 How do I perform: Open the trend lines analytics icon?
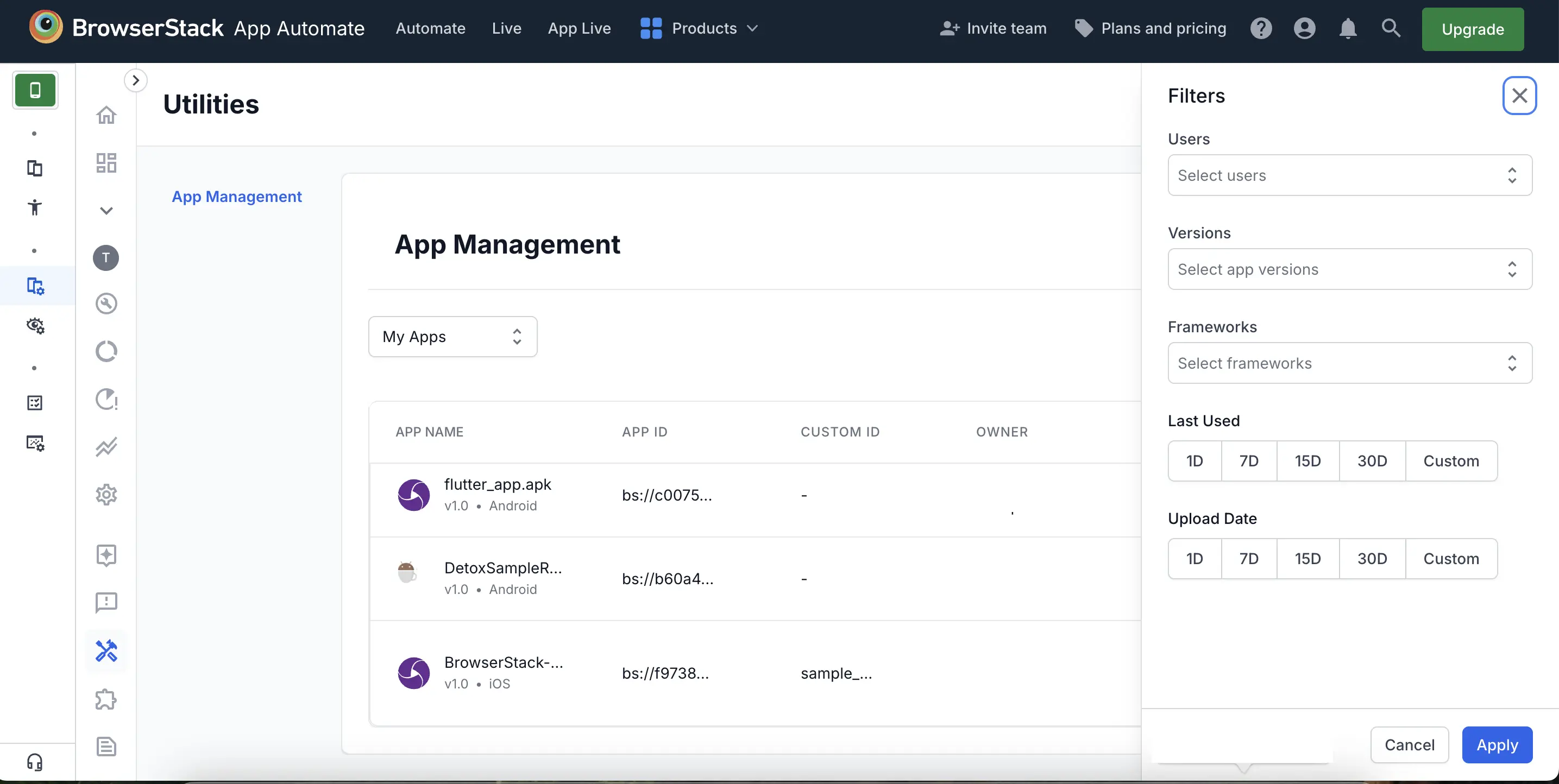(106, 446)
